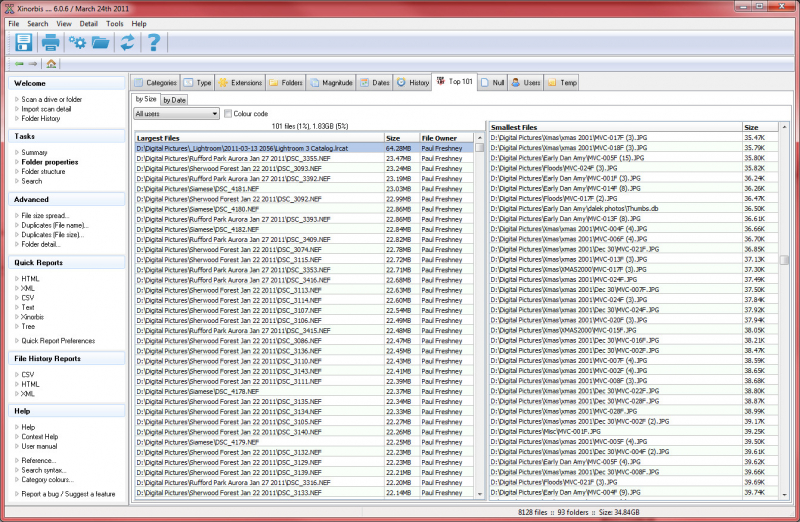Click Scan a drive or folder link
Viewport: 800px width, 522px height.
point(51,100)
